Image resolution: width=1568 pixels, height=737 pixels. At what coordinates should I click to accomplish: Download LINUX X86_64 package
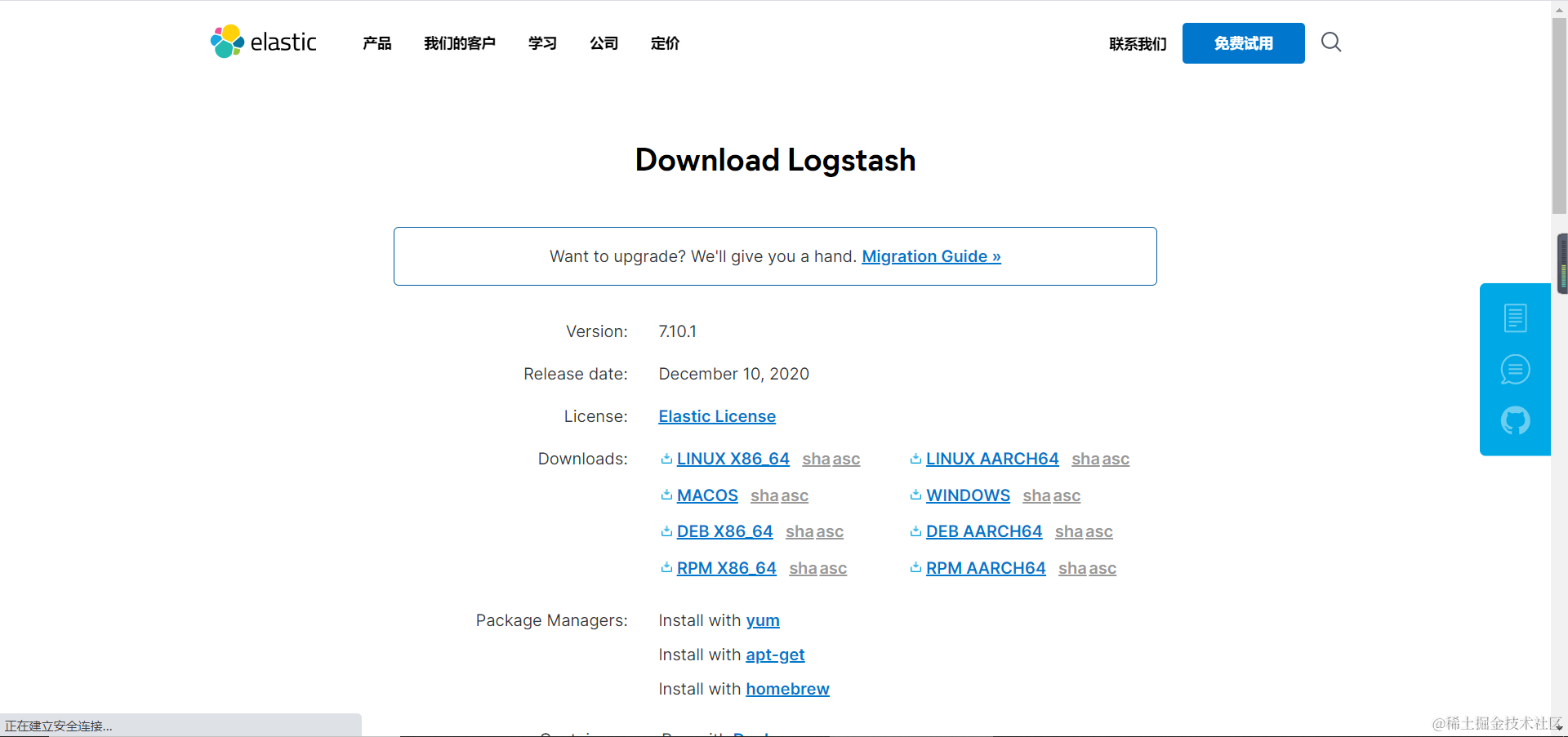733,459
